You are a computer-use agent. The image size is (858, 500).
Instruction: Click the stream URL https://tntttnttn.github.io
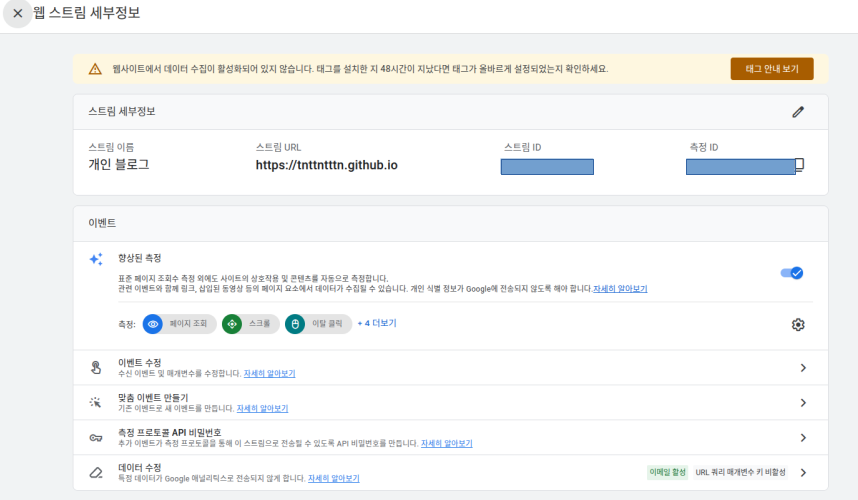pyautogui.click(x=326, y=165)
